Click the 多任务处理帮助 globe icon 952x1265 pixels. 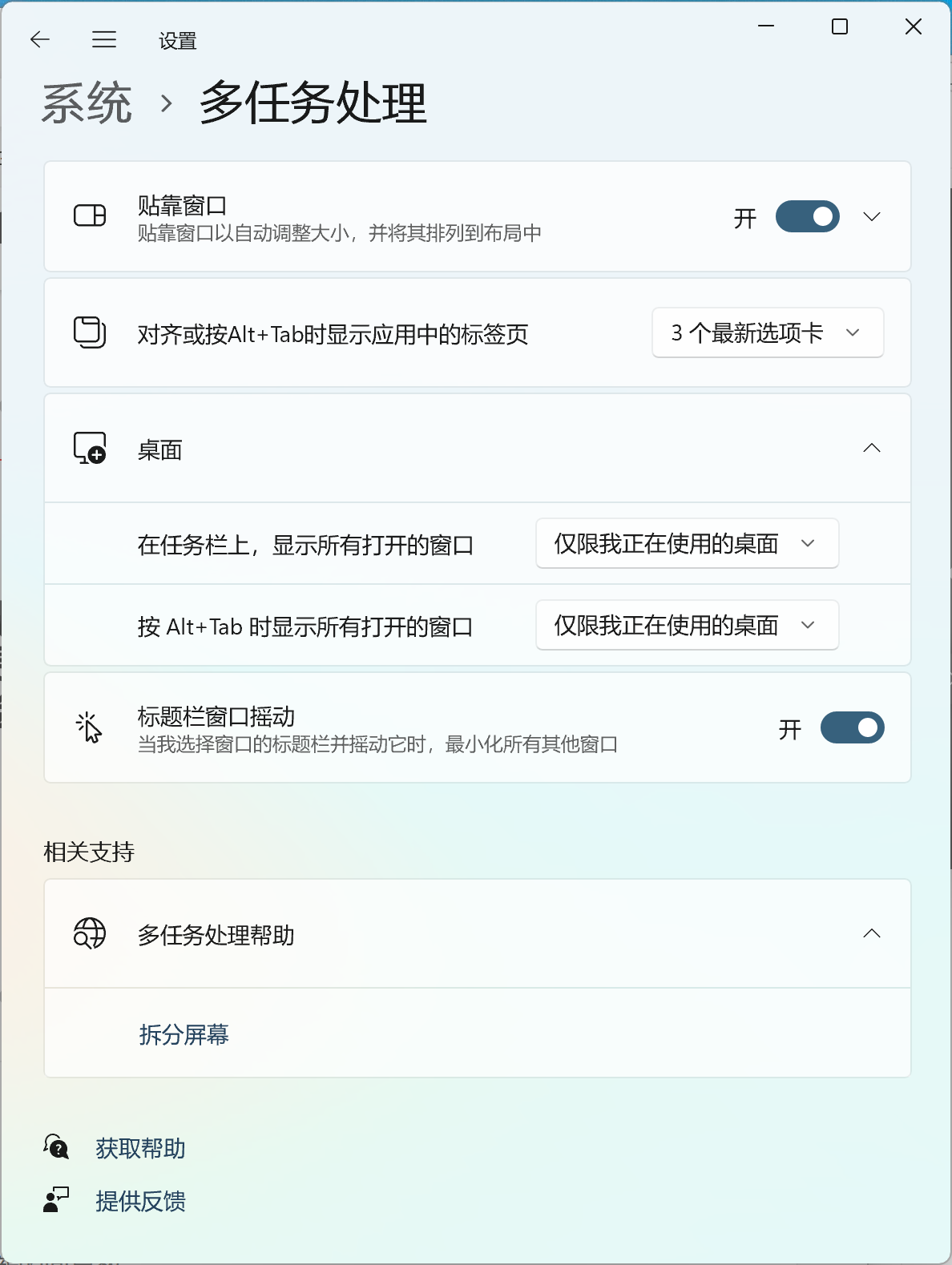pos(90,933)
